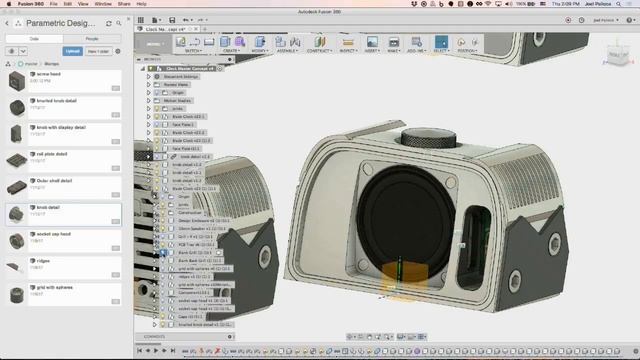Open the screw head thumbnail
Image resolution: width=640 pixels, height=360 pixels.
coord(17,81)
